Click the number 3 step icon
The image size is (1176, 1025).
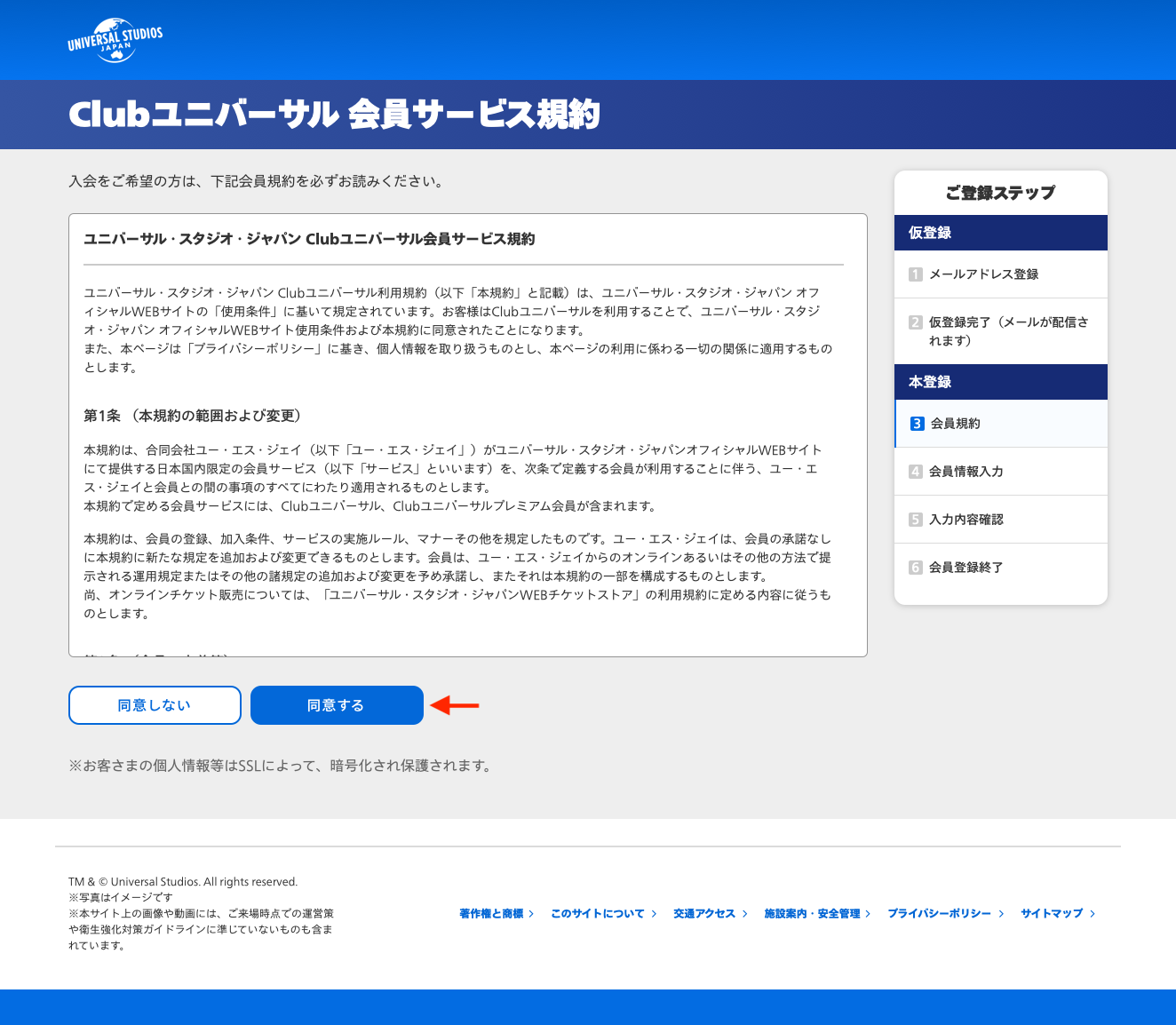click(x=917, y=424)
